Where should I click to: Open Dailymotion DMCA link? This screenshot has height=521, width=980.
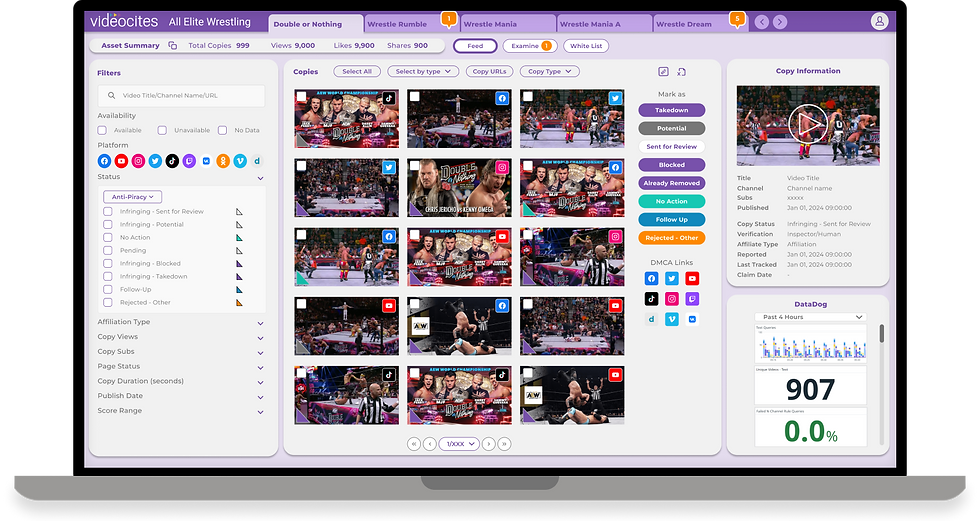(x=651, y=319)
